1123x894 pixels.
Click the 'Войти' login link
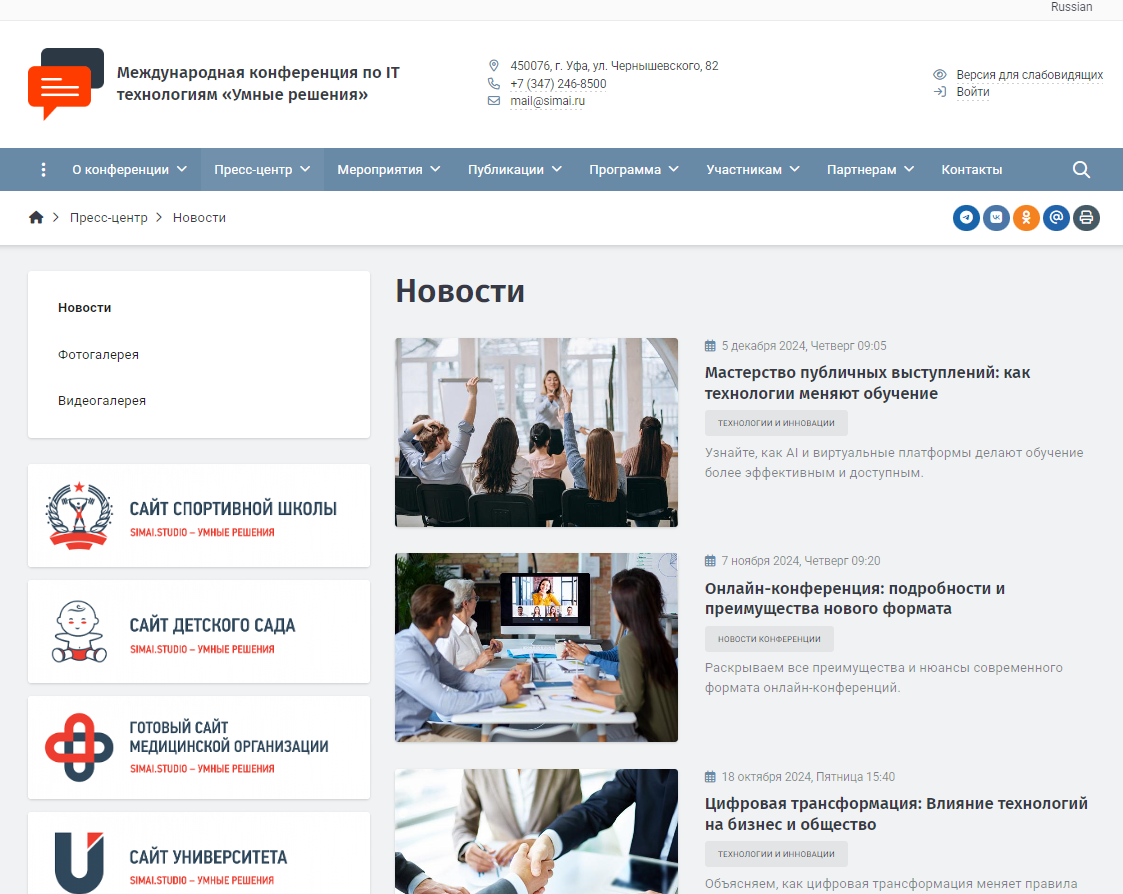tap(972, 92)
